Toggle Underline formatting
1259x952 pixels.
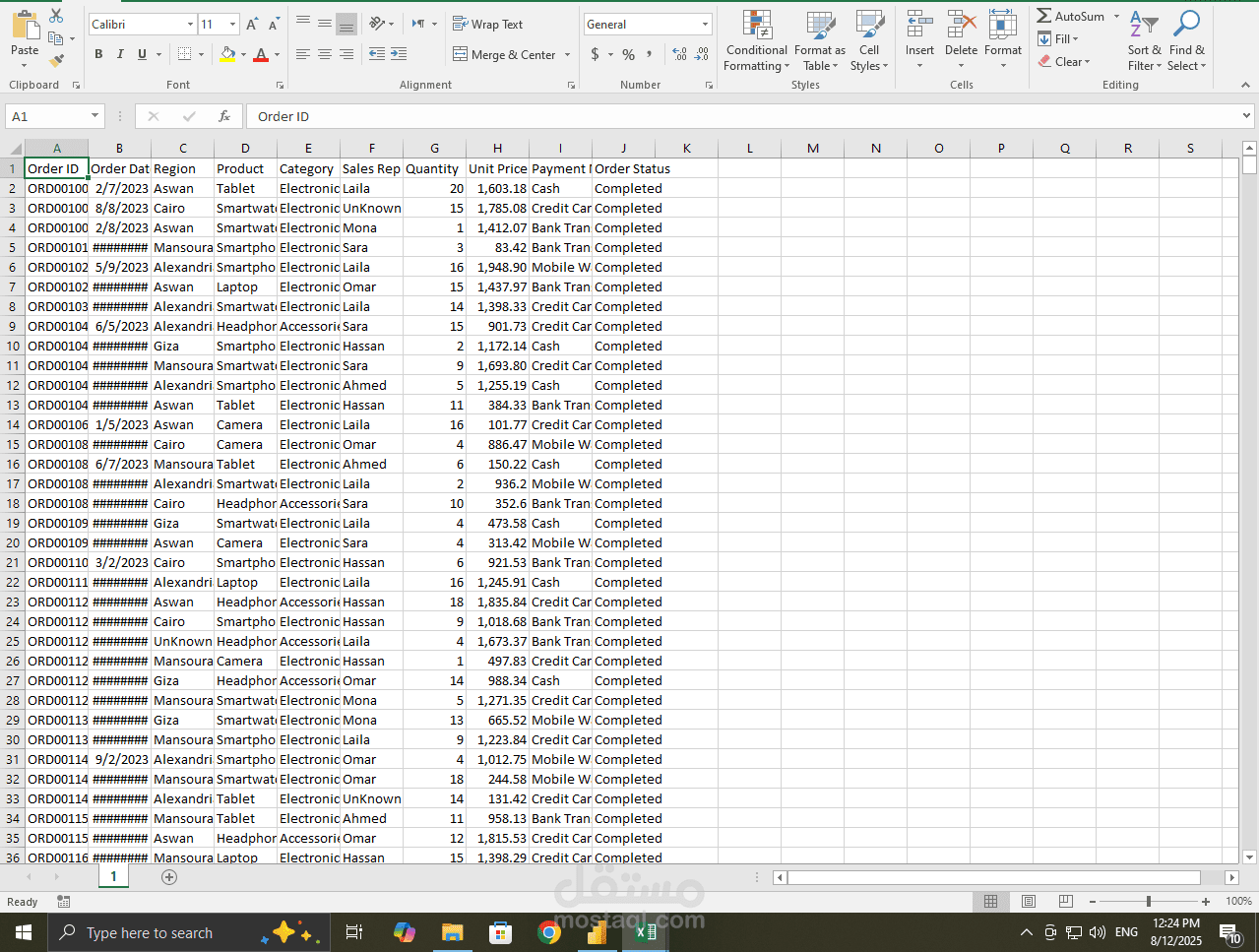[142, 54]
